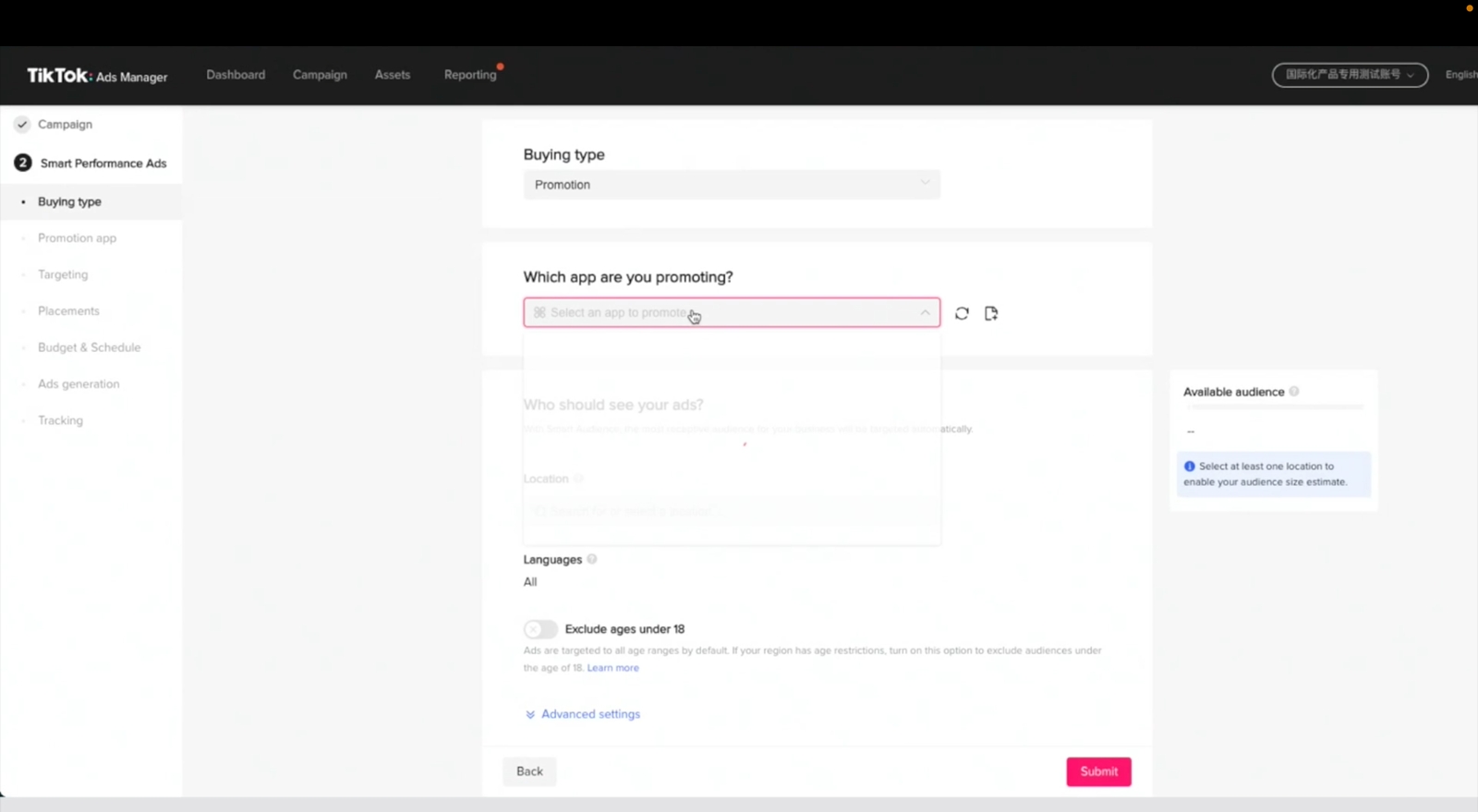
Task: Open the Campaign top navigation tab
Action: point(320,75)
